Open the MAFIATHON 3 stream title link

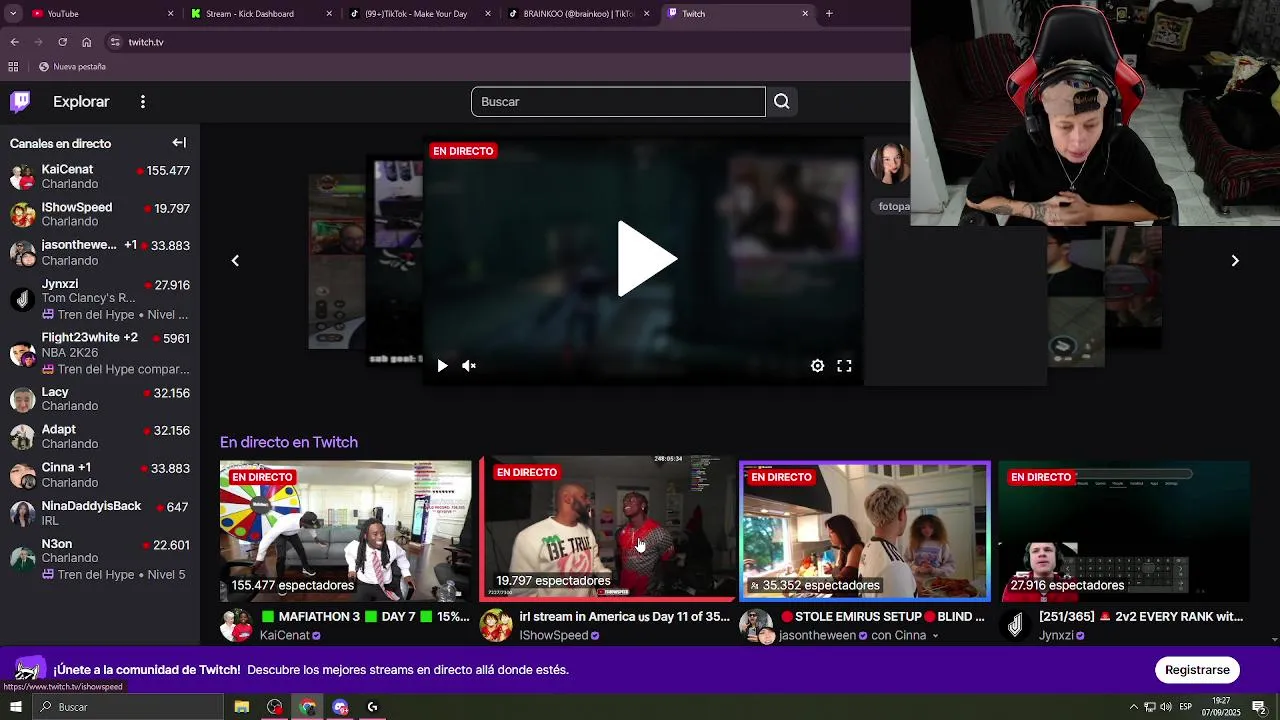[x=365, y=617]
